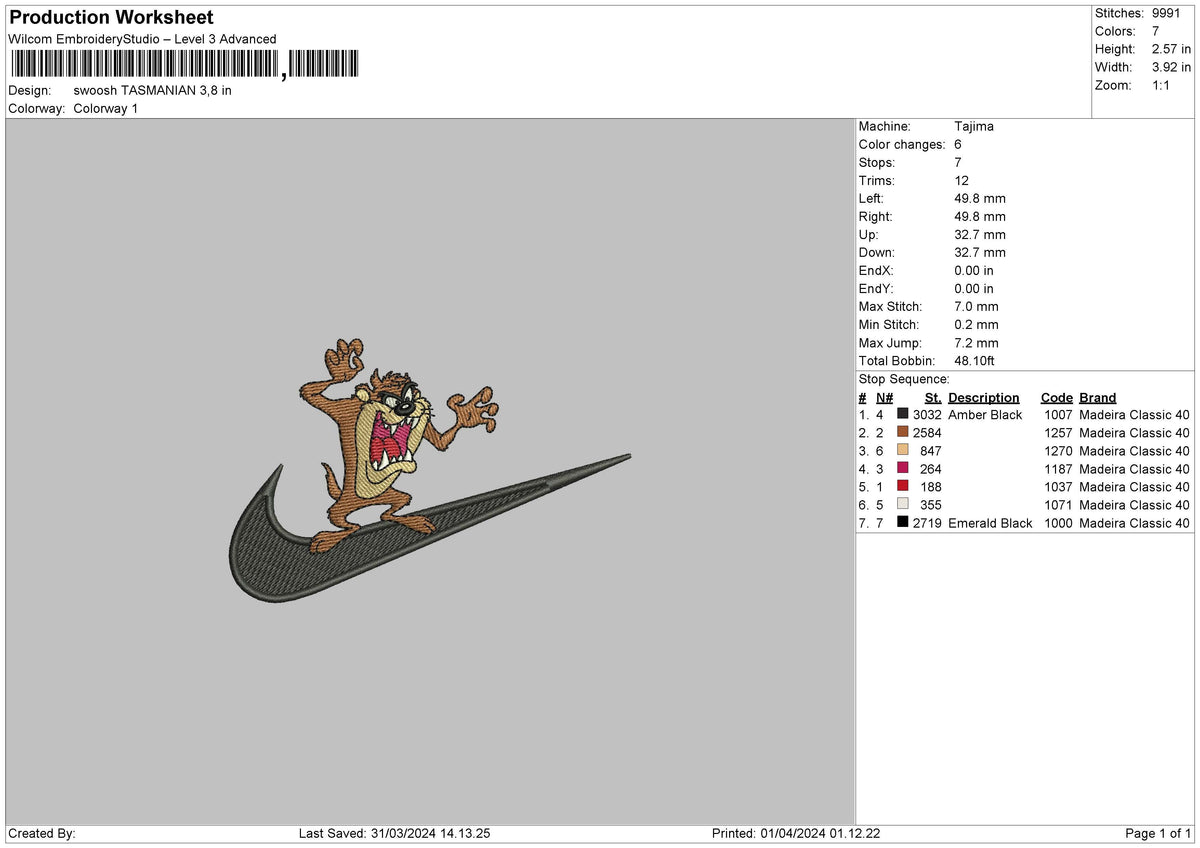1200x848 pixels.
Task: Click the Width value '3.92 in'
Action: [1171, 67]
